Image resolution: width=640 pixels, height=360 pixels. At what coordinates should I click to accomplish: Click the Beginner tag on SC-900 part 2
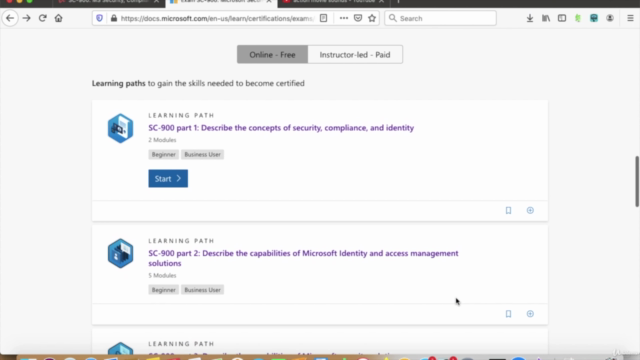(x=164, y=290)
